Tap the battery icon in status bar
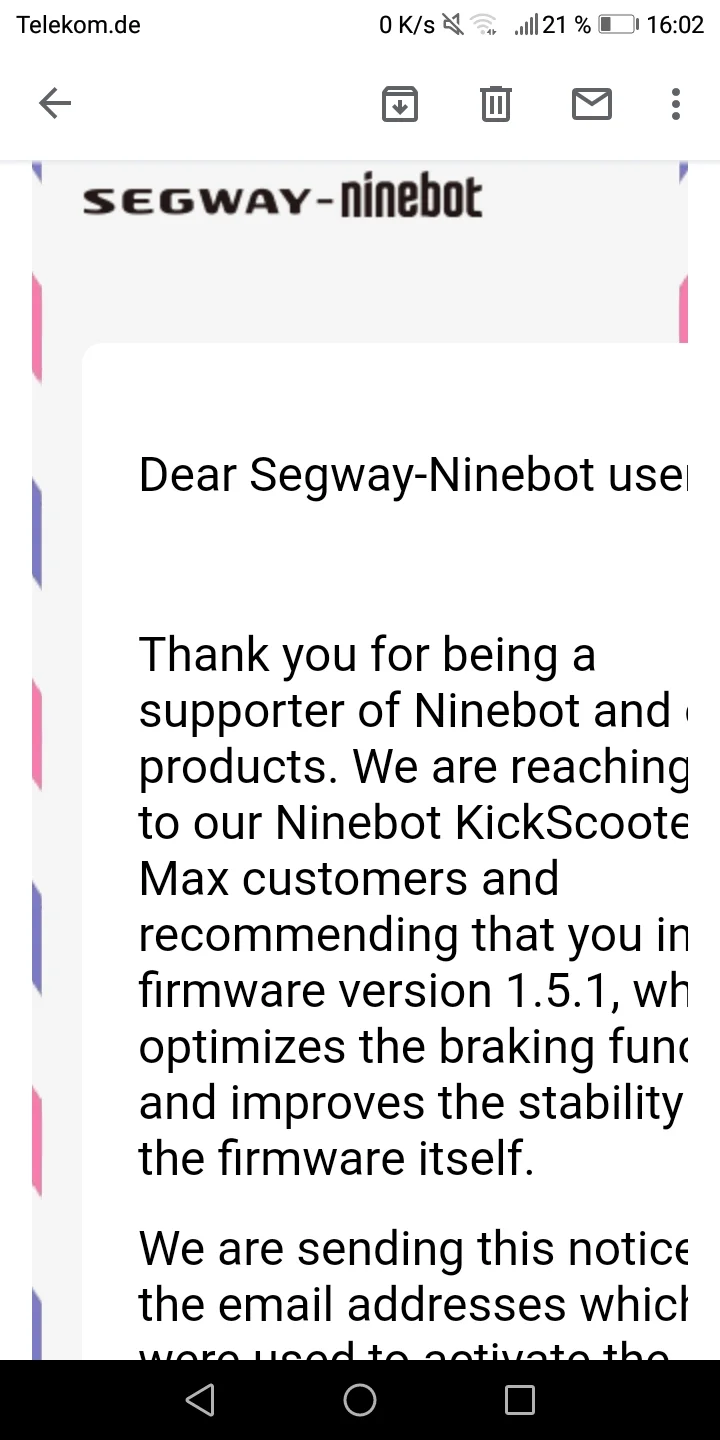The height and width of the screenshot is (1440, 720). [x=618, y=25]
